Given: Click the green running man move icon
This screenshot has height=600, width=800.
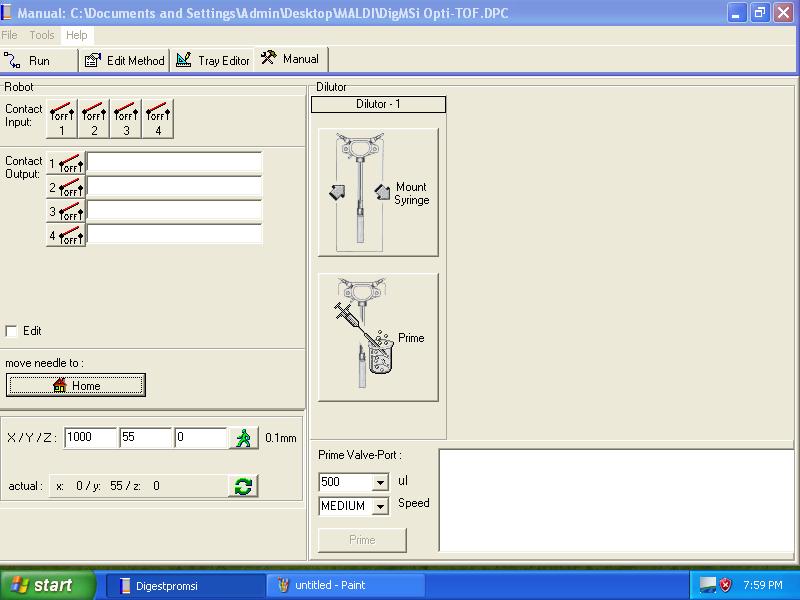Looking at the screenshot, I should 243,438.
